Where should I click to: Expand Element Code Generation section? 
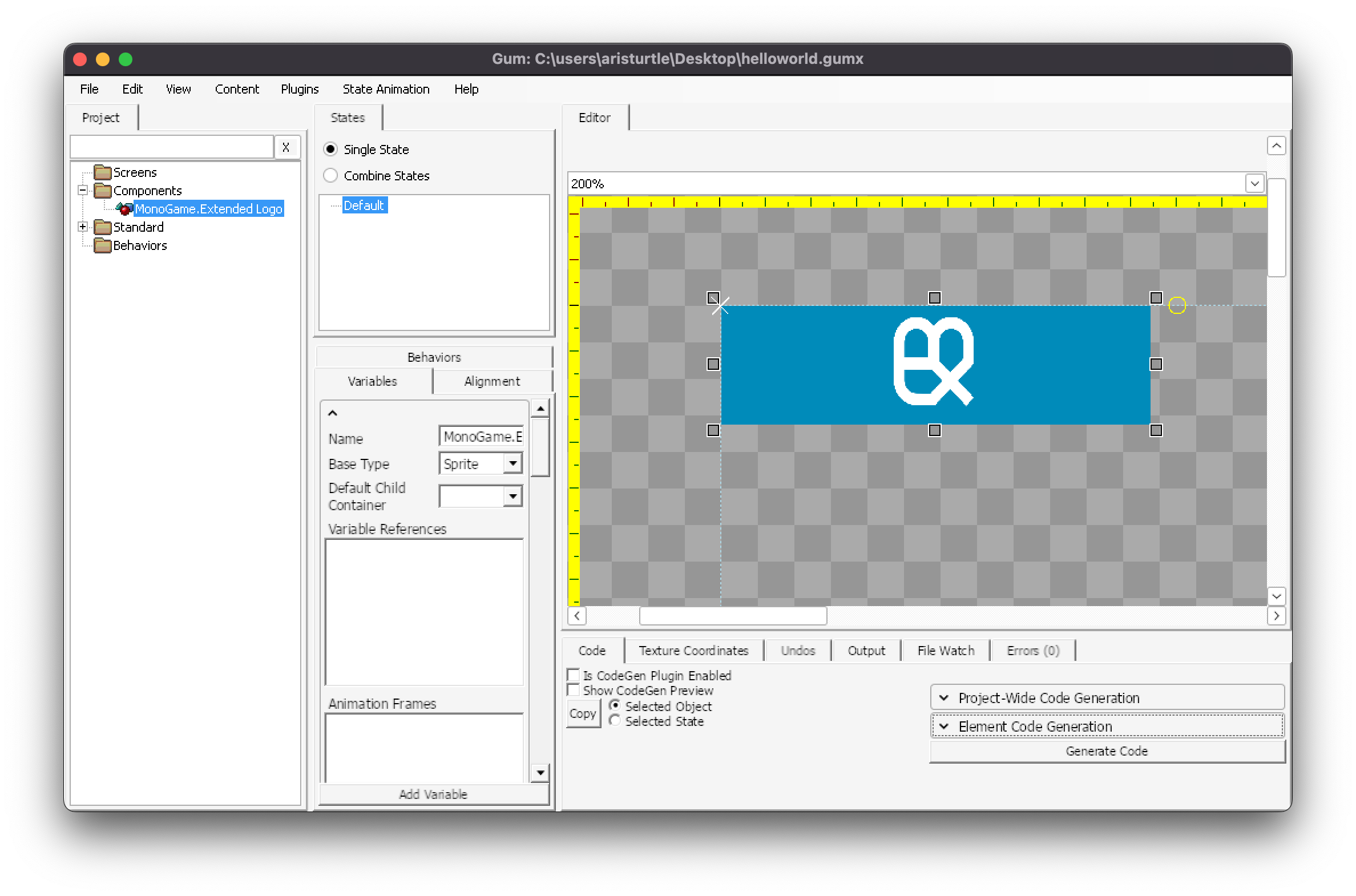click(1107, 727)
